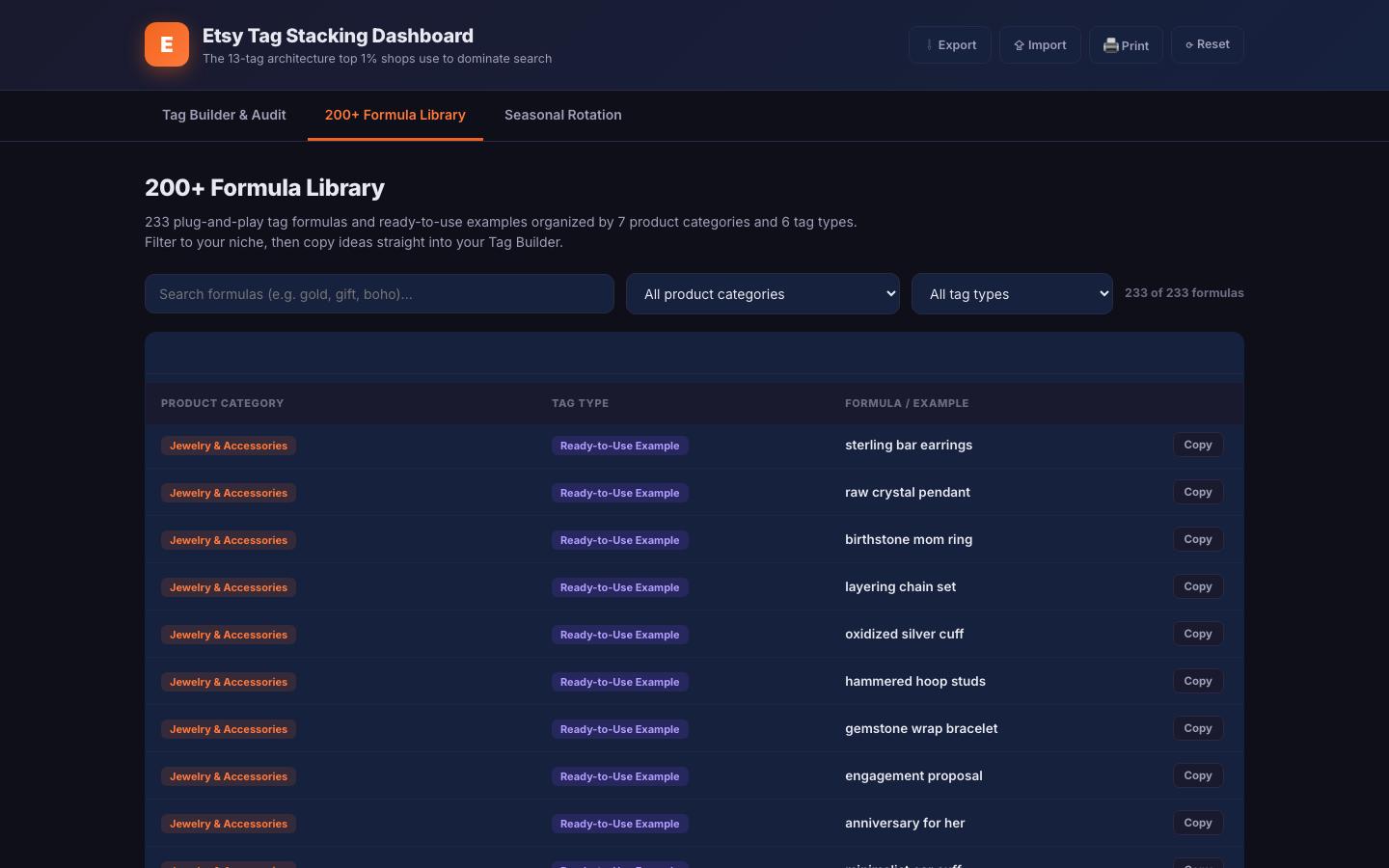Select the anniversary for her text
The image size is (1389, 868).
click(x=905, y=823)
